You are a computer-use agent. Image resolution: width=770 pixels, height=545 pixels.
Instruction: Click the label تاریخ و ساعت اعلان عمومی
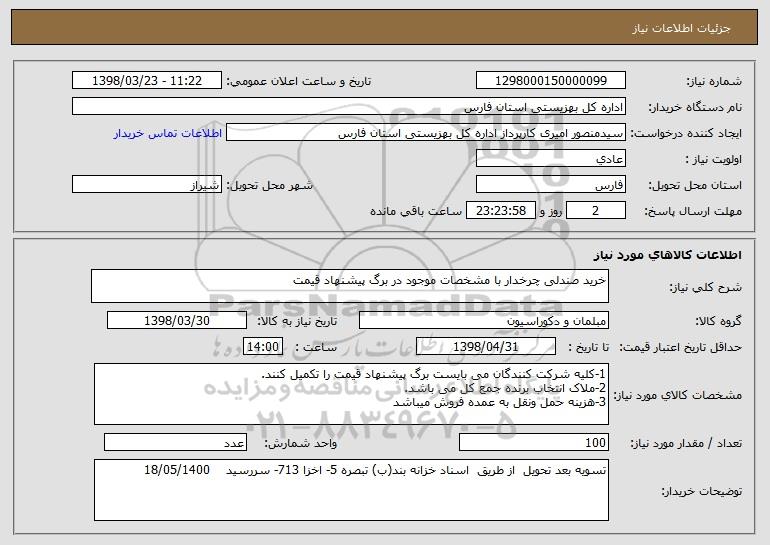(x=299, y=81)
